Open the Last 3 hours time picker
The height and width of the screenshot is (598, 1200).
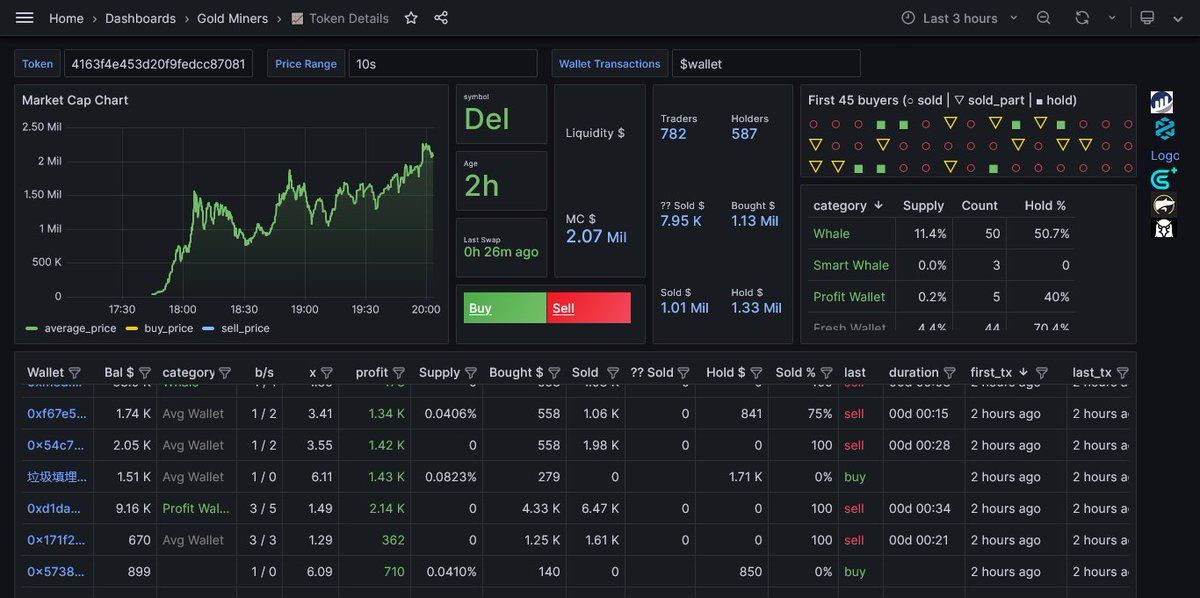click(x=960, y=18)
